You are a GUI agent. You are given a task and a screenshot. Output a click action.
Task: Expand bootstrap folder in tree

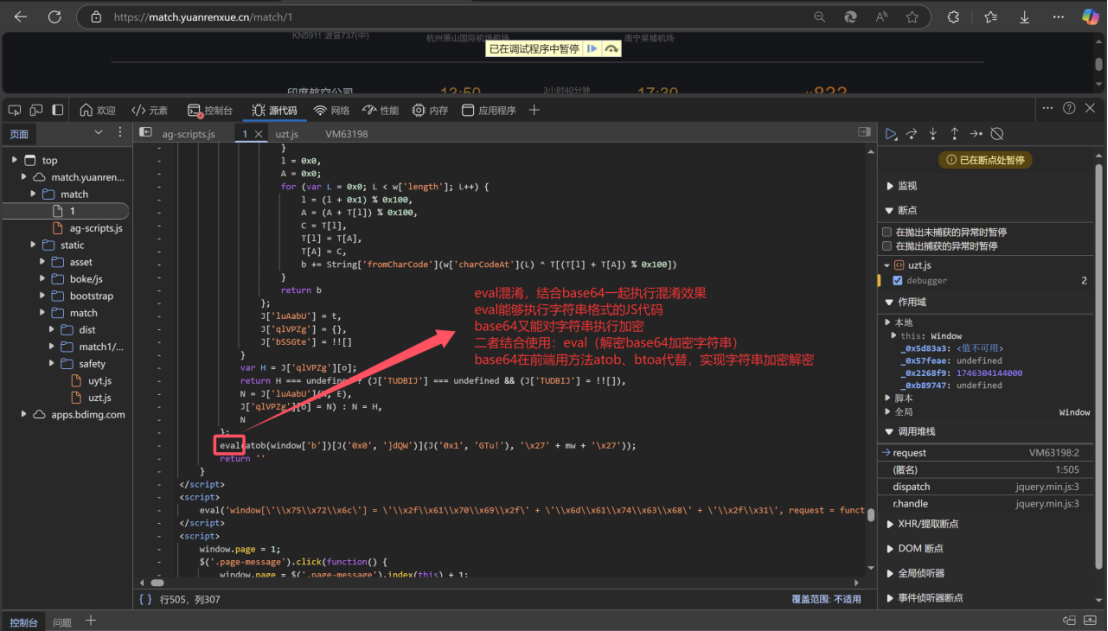tap(42, 295)
